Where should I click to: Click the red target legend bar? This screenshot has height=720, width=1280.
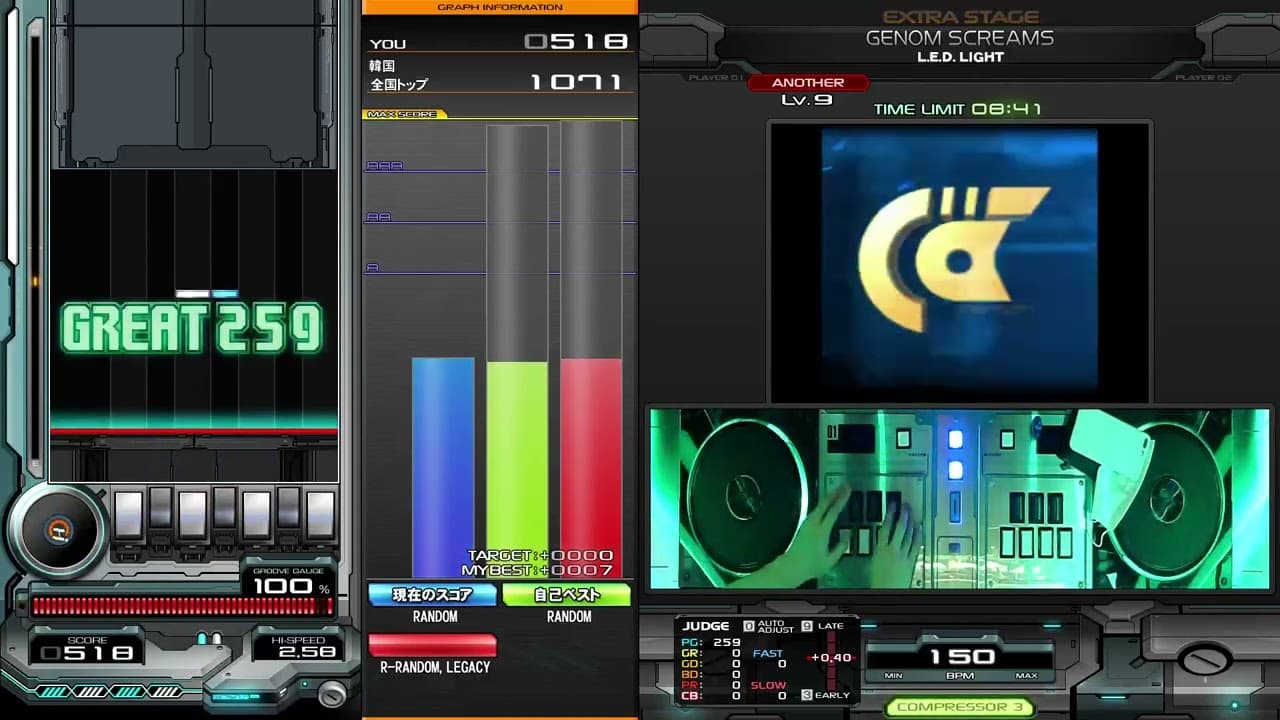click(433, 645)
